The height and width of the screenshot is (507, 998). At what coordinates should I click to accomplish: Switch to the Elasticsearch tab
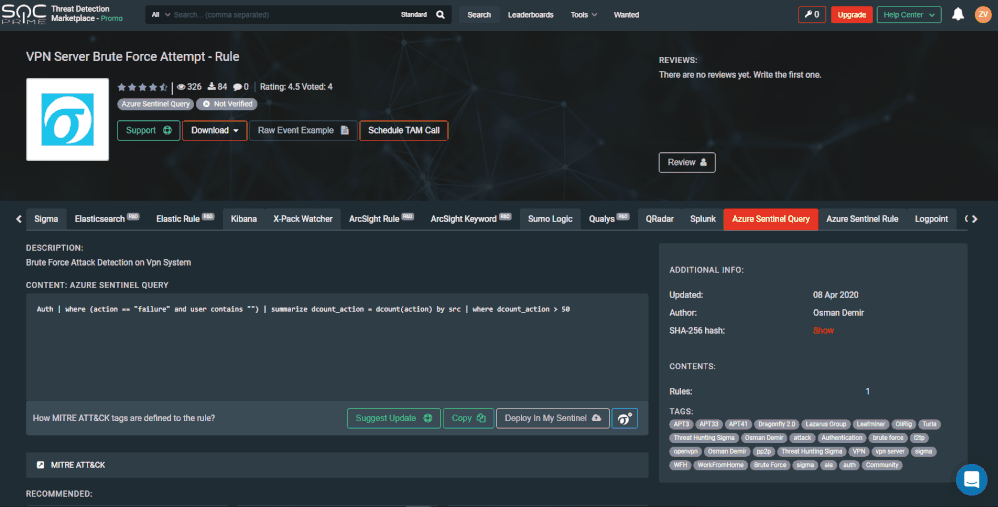tap(106, 219)
